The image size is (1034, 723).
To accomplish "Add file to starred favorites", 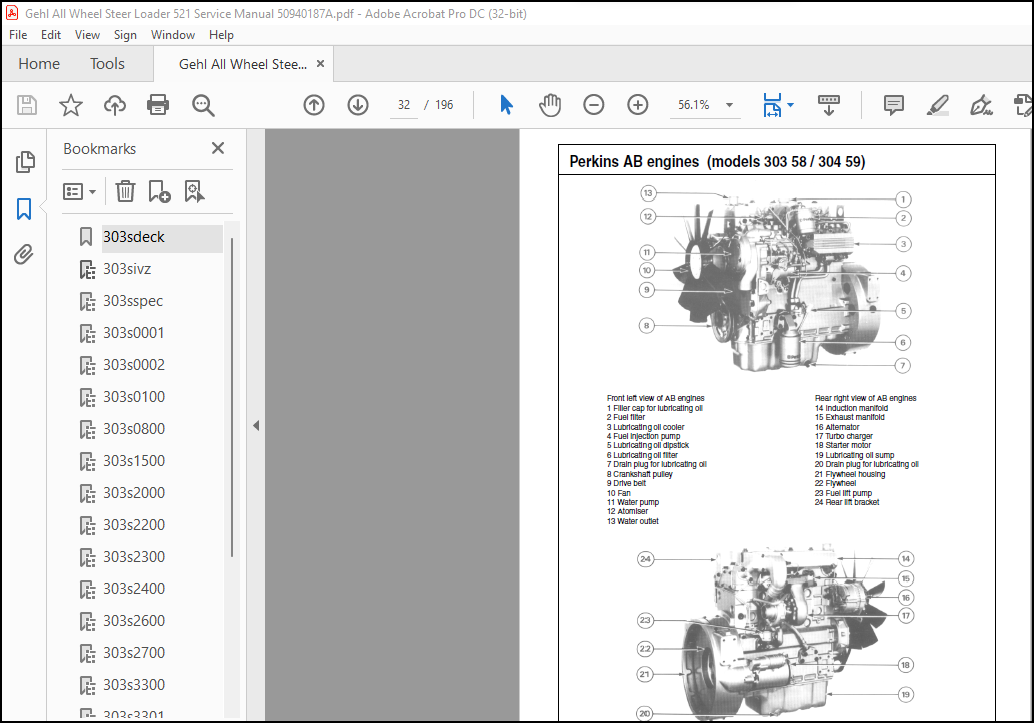I will point(71,105).
